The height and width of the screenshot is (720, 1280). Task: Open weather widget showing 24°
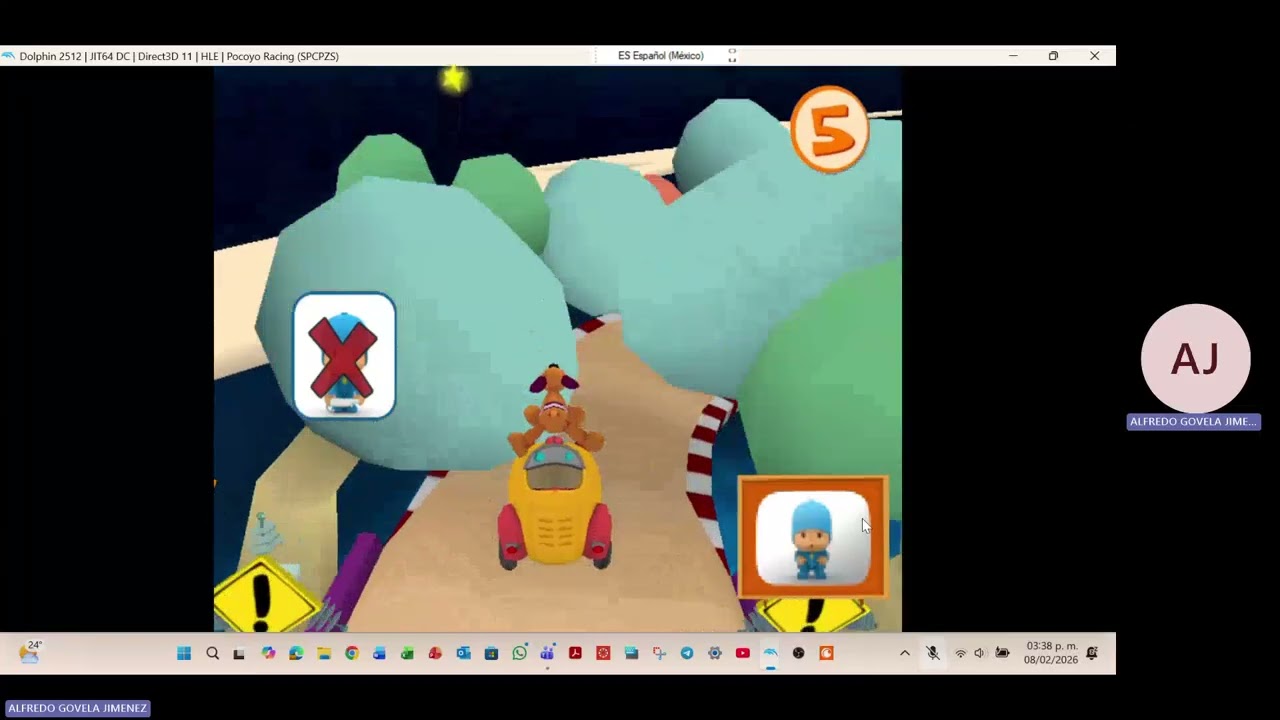(29, 653)
